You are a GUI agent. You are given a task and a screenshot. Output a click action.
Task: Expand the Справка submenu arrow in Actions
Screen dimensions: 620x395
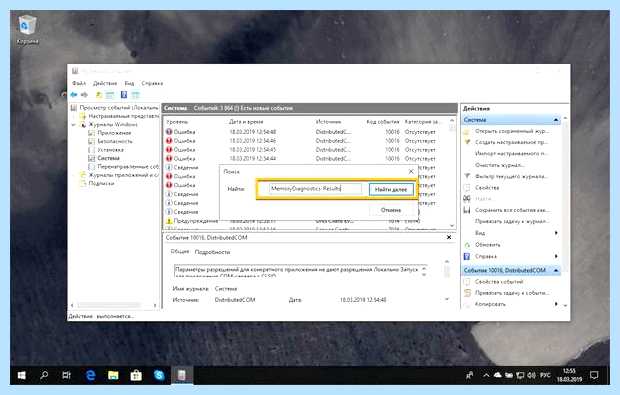tap(556, 256)
